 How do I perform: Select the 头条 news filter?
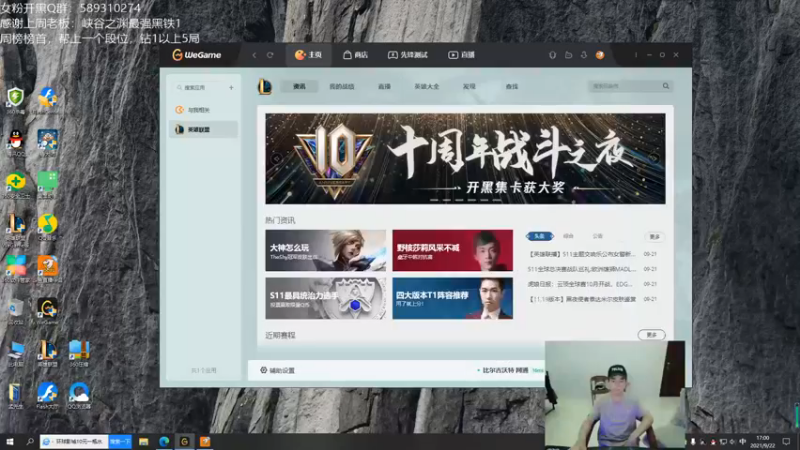coord(539,236)
